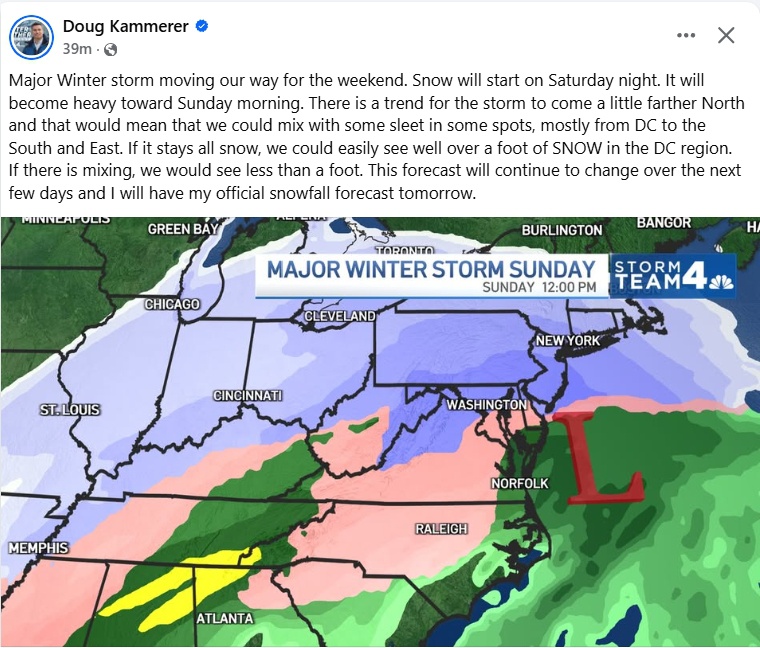Viewport: 760px width, 648px height.
Task: Click Doug Kammerer's profile picture
Action: tap(31, 37)
